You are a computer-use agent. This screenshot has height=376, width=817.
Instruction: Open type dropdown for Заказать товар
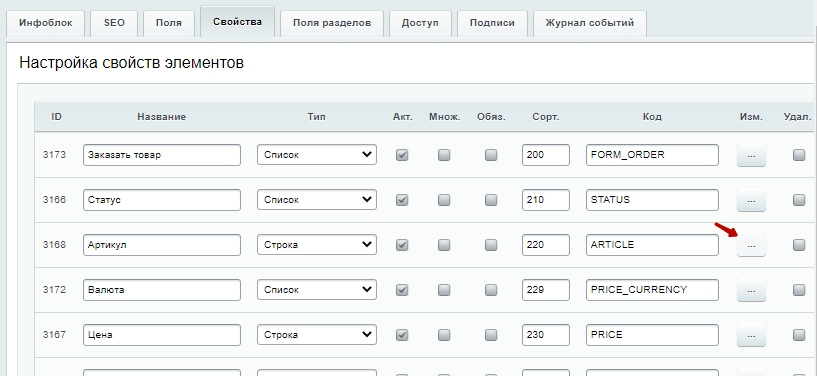(317, 155)
